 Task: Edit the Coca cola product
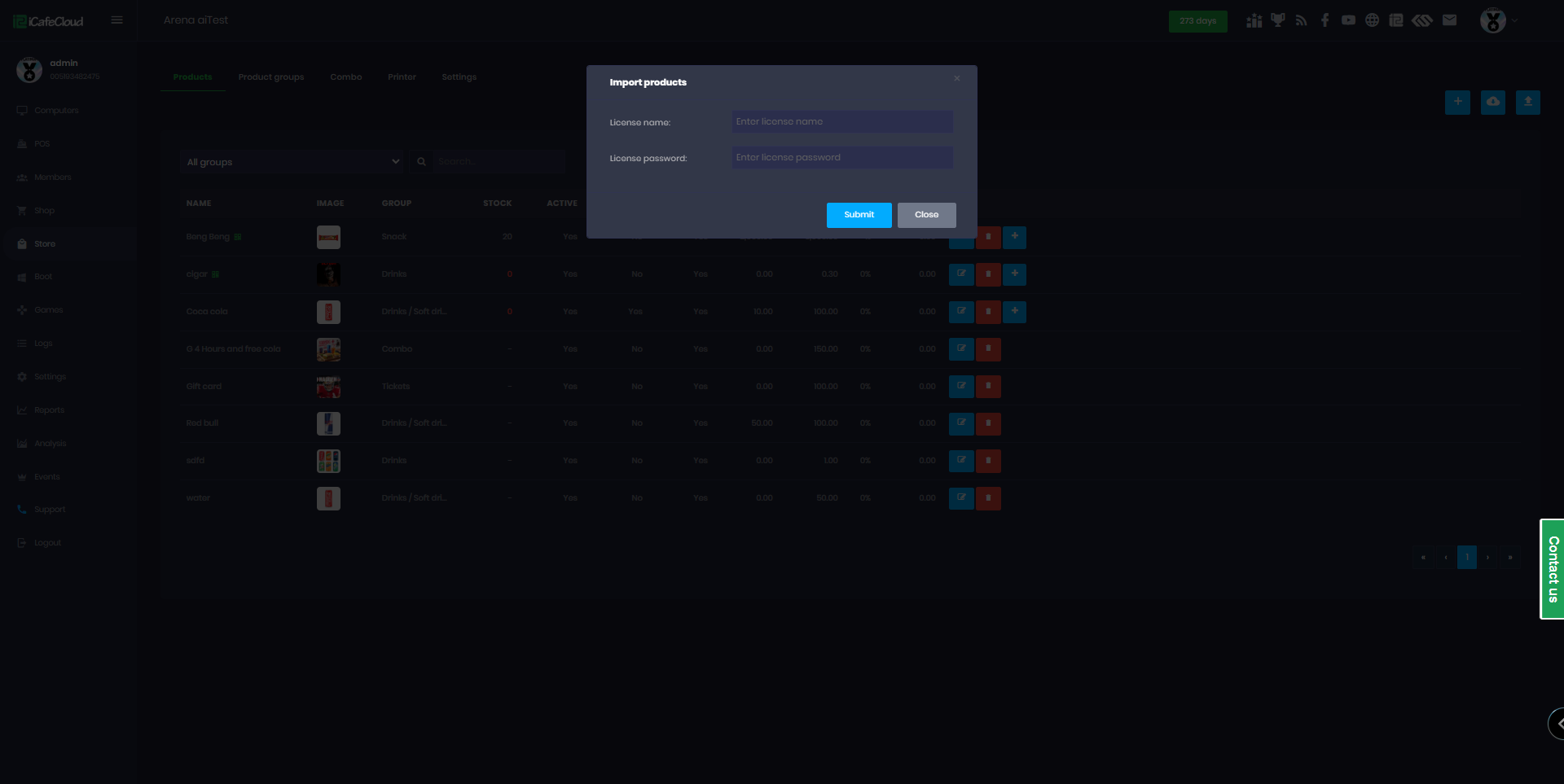click(961, 312)
